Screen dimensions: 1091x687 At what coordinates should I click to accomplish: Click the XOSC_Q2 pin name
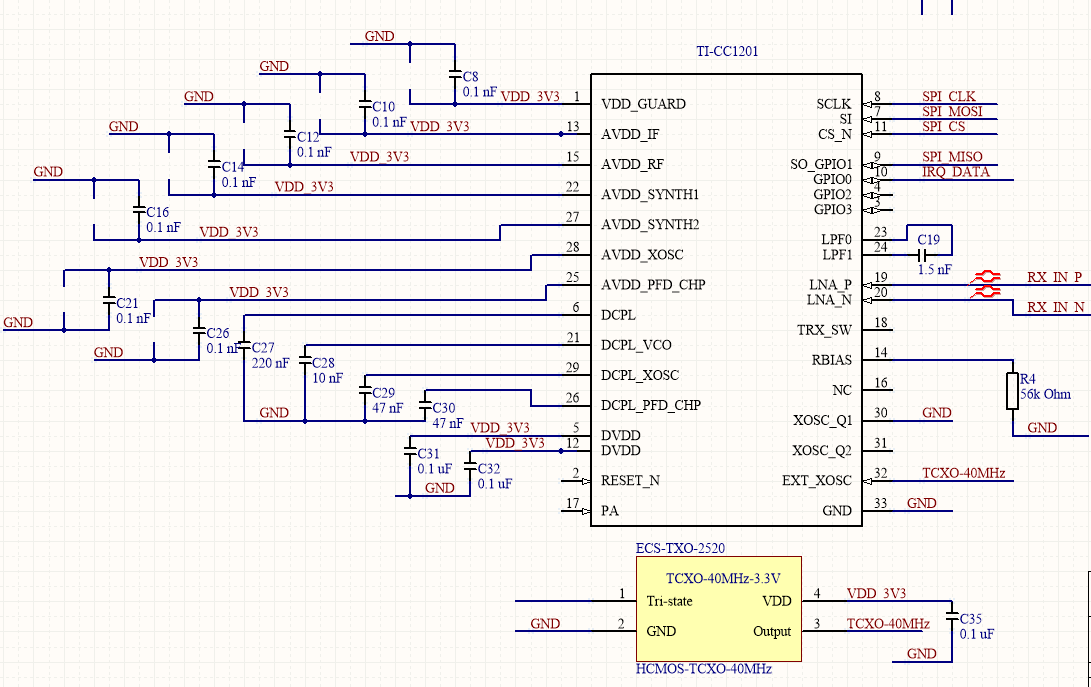pos(822,450)
